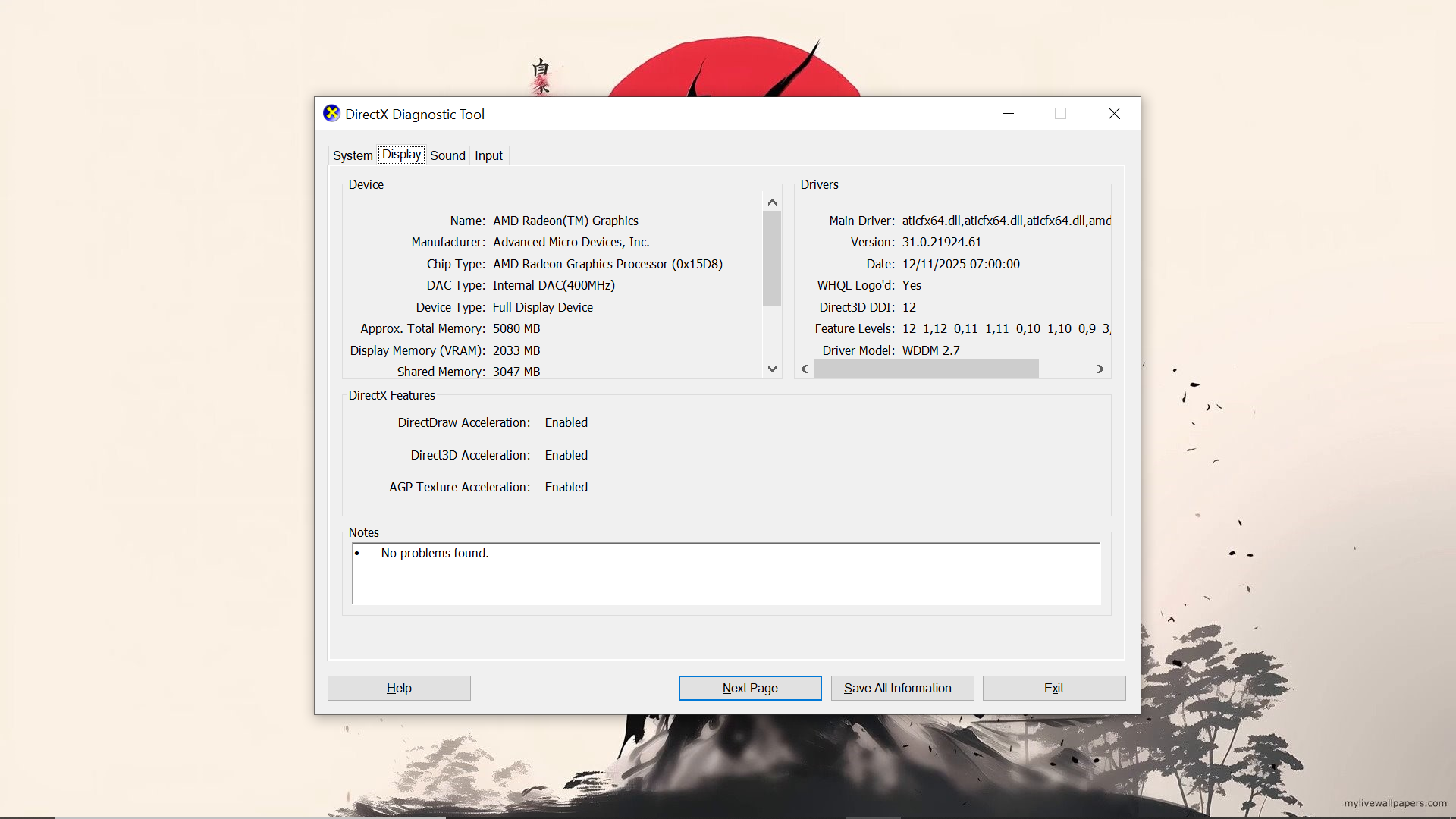Click the Next Page button
This screenshot has width=1456, height=819.
(x=750, y=688)
